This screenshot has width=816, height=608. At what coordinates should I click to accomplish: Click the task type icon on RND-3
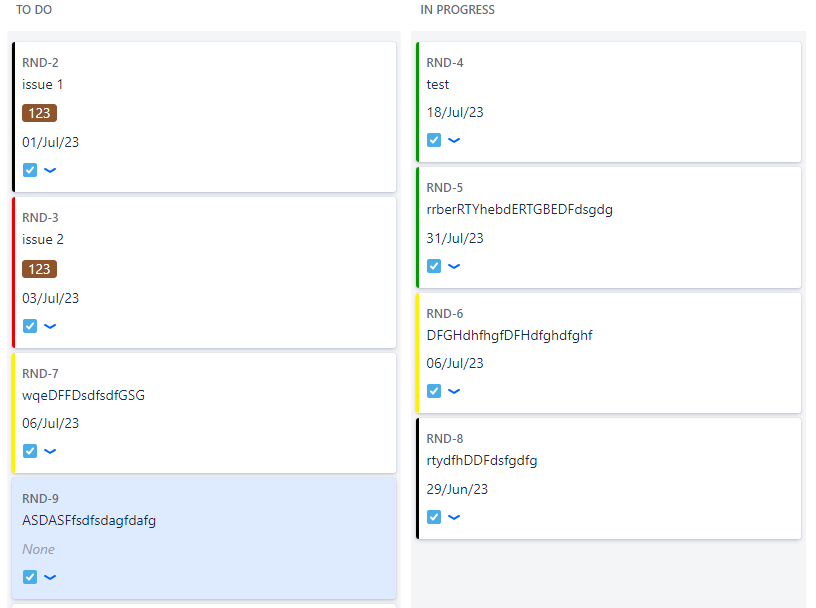click(x=31, y=326)
